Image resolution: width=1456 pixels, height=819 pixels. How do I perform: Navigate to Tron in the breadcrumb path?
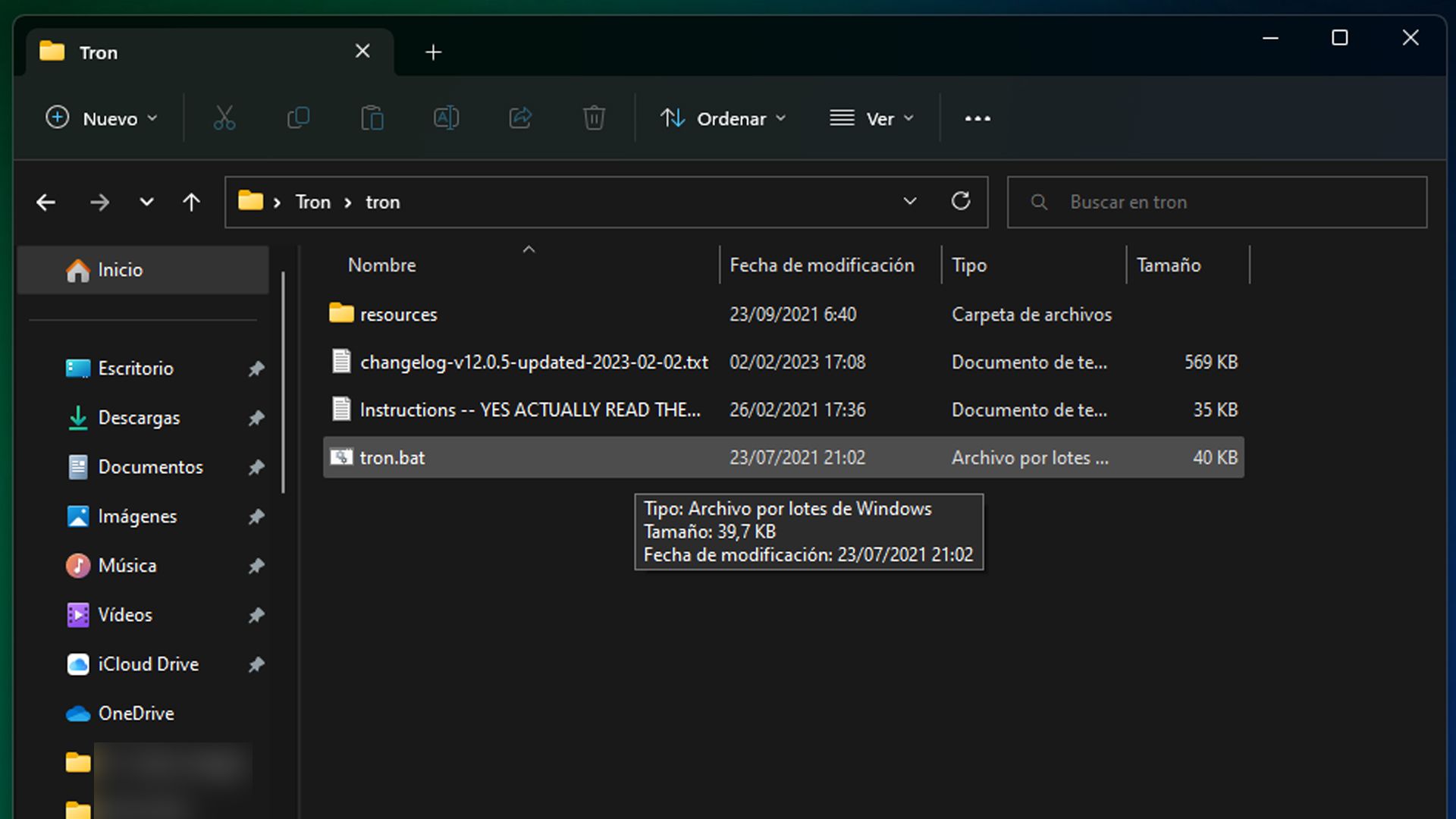click(312, 202)
